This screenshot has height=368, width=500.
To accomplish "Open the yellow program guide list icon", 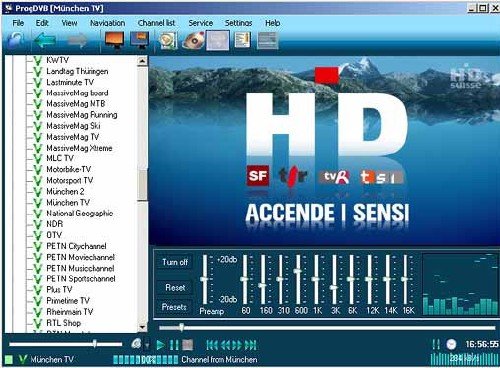I will [x=242, y=40].
